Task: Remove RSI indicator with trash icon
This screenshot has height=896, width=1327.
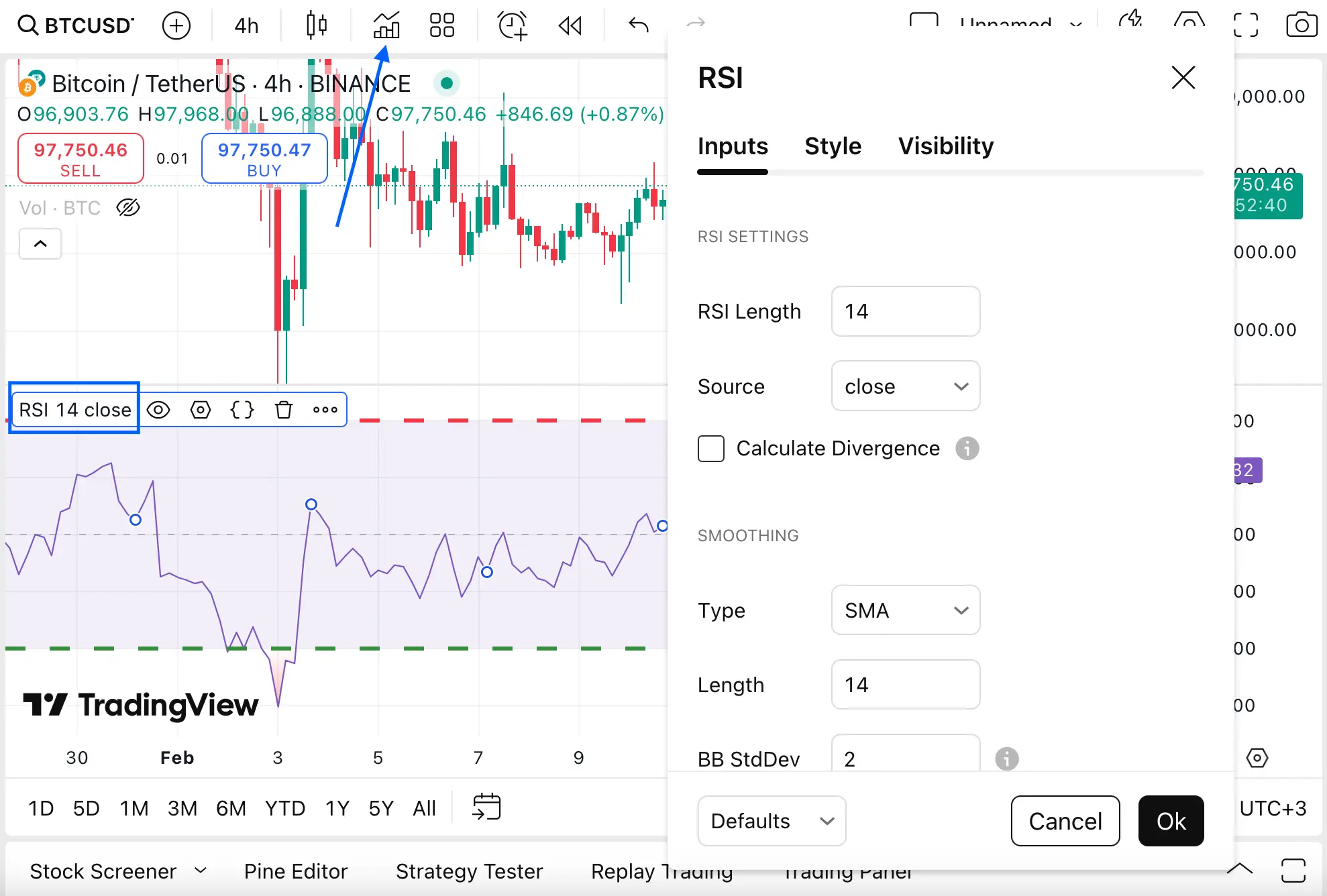Action: pos(284,410)
